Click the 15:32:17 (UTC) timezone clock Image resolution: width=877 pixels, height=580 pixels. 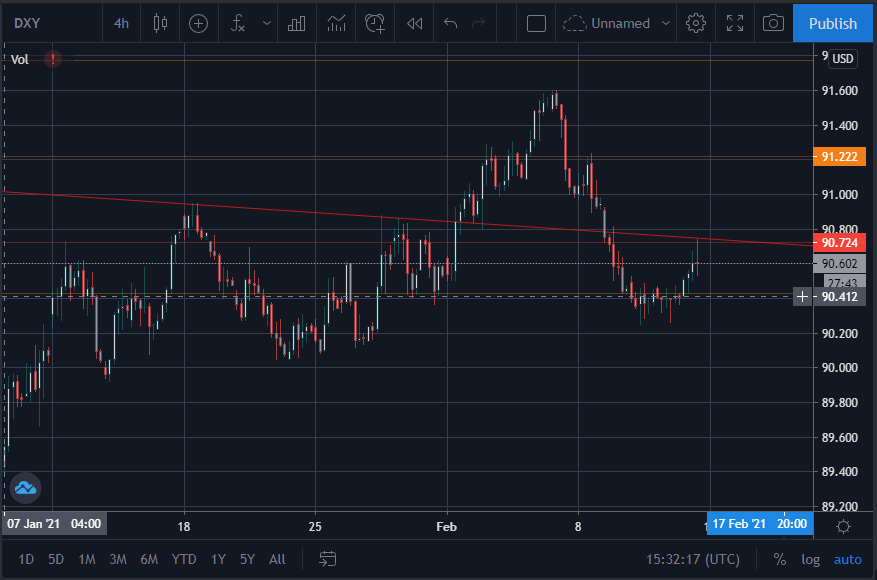[692, 559]
